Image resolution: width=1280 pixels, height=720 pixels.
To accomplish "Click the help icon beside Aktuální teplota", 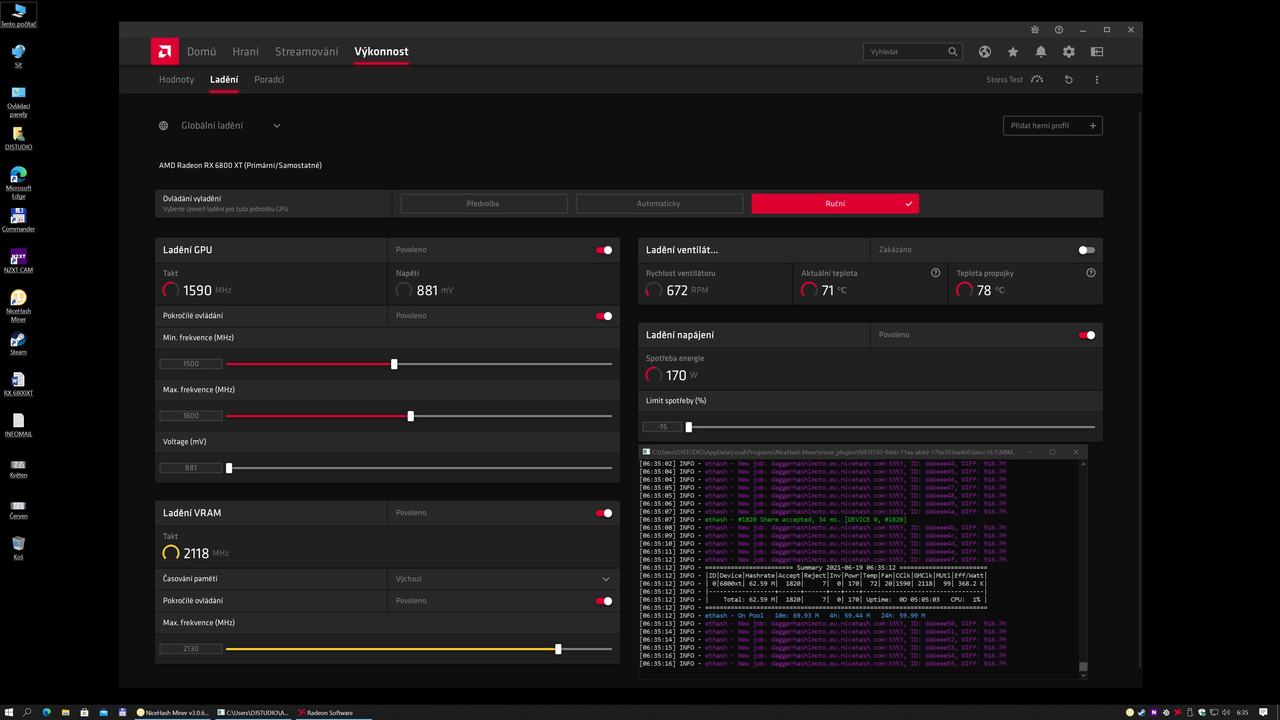I will click(936, 272).
